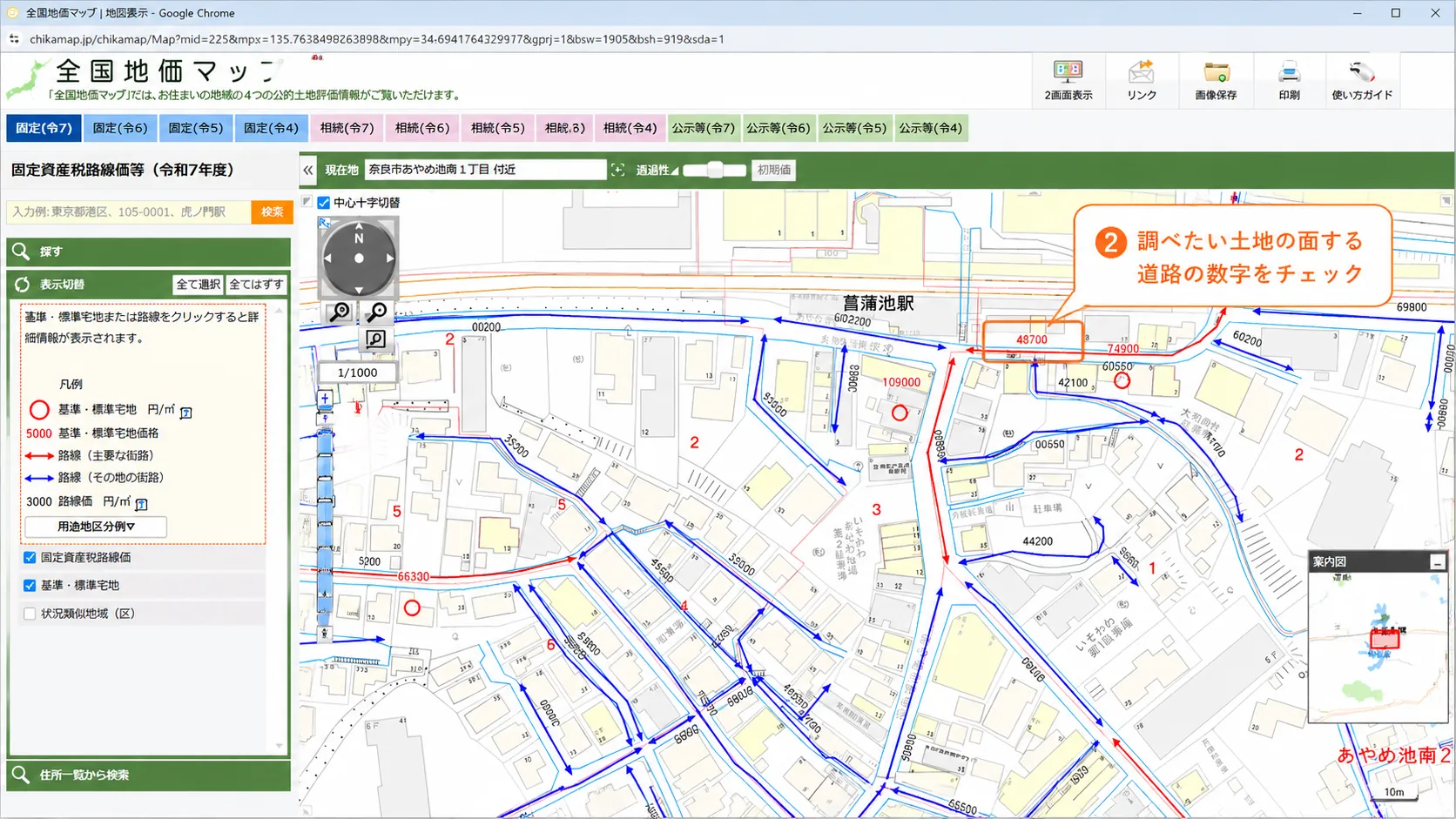Click 全て選択 select all button

click(198, 285)
